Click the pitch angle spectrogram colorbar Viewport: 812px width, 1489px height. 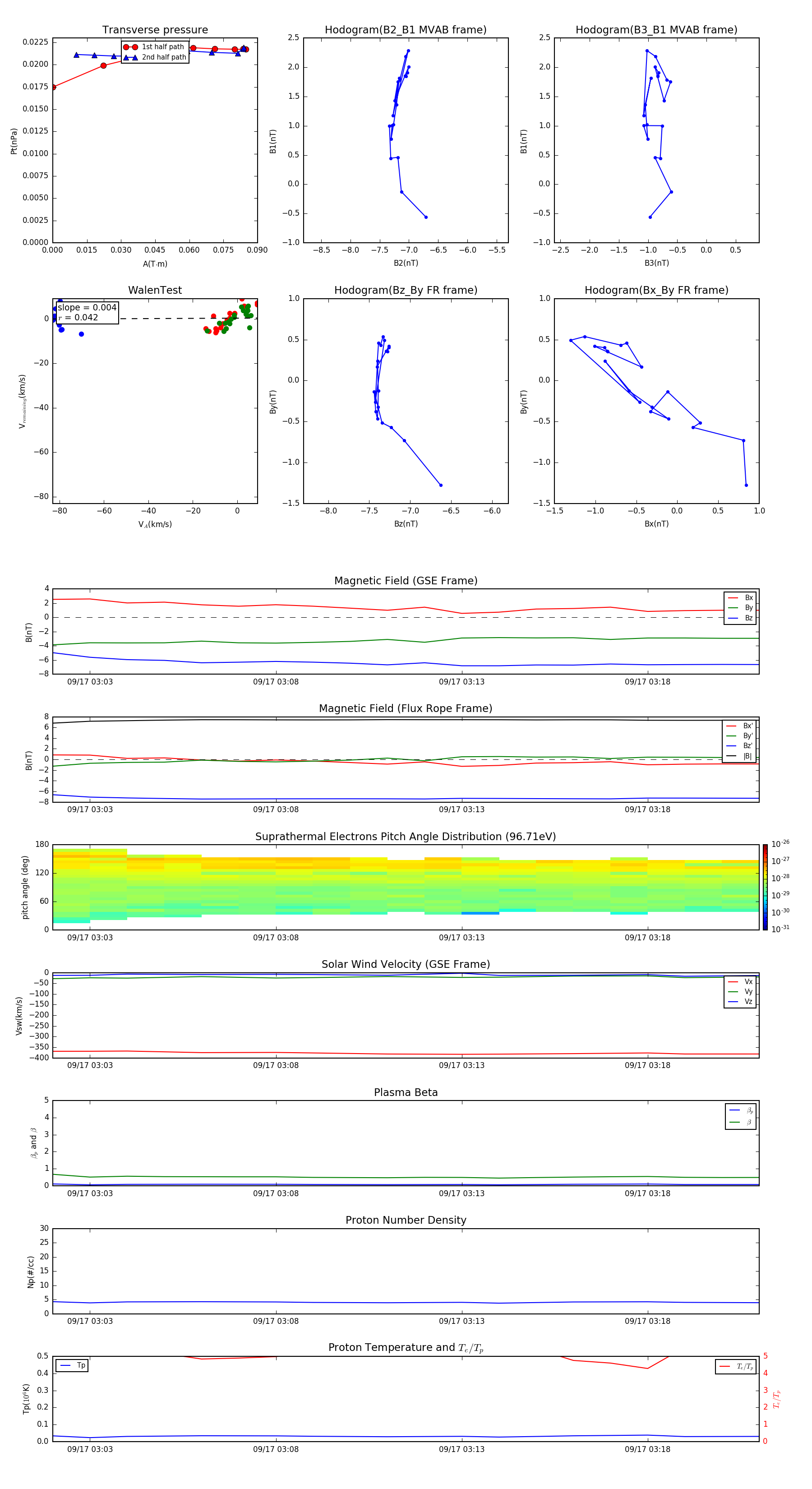[765, 887]
